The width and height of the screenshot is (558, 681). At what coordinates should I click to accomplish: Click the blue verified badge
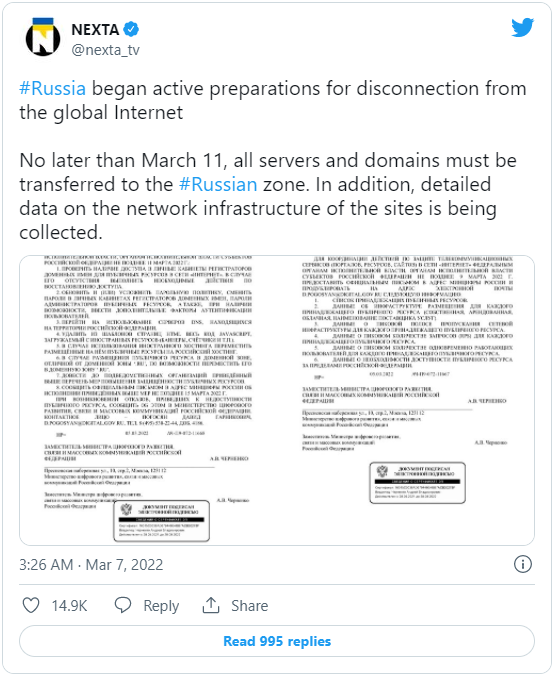click(131, 30)
